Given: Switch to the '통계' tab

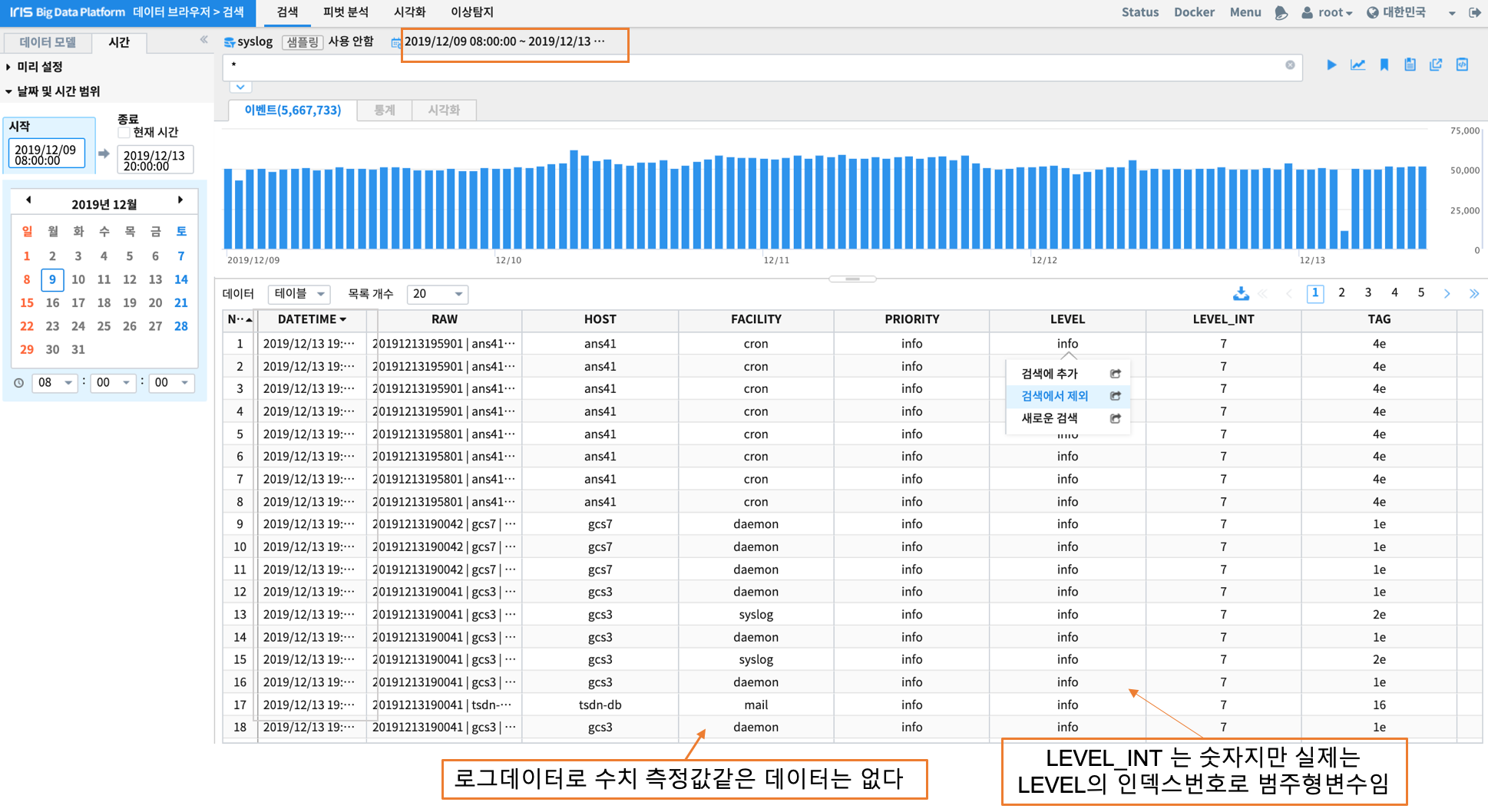Looking at the screenshot, I should 384,110.
